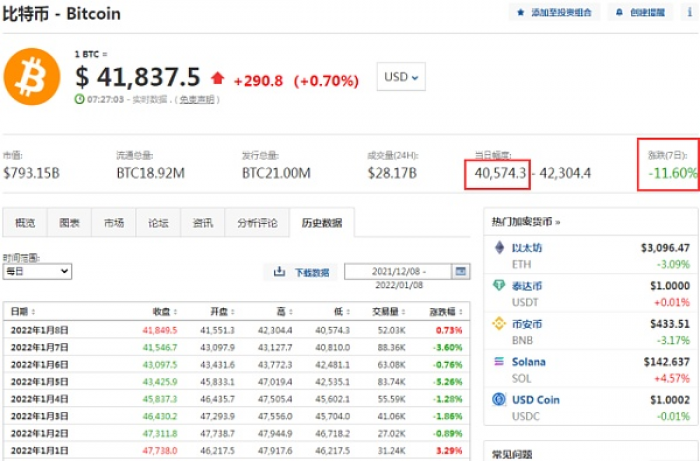Viewport: 700px width, 461px height.
Task: Click the 2022年1月1日 row date
Action: click(39, 450)
